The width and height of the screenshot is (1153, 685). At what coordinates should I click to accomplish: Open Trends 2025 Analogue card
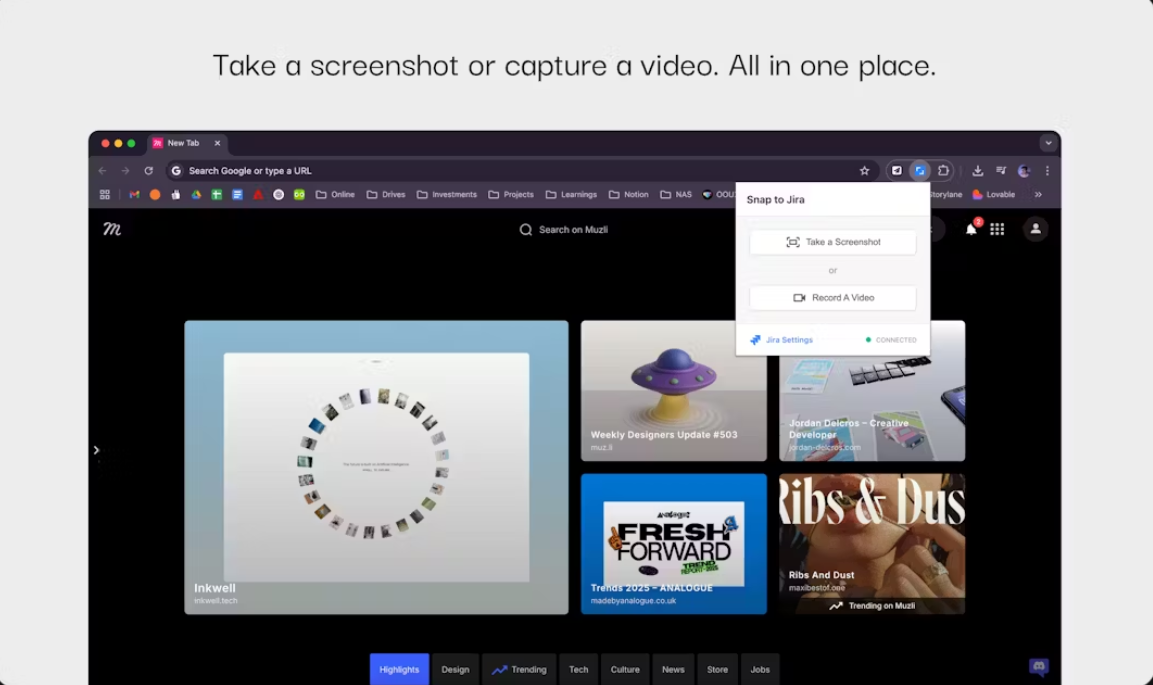[674, 544]
